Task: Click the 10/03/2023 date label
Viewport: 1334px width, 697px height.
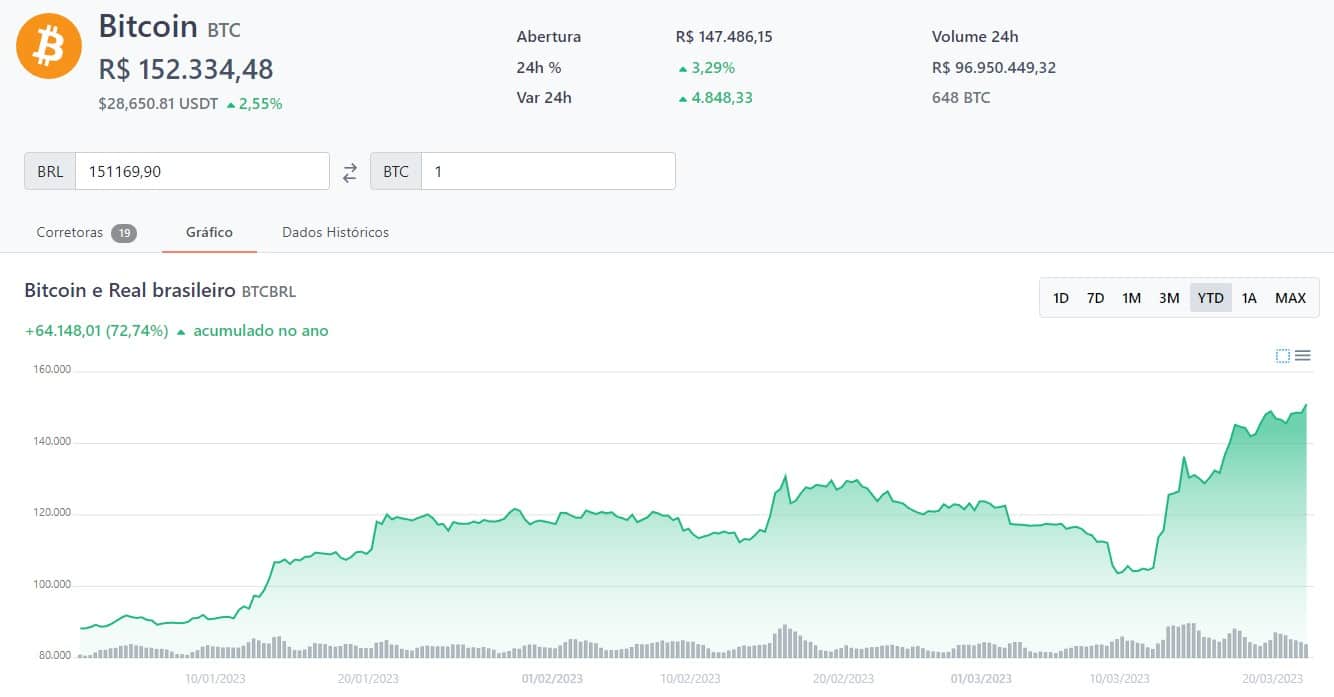Action: pos(1119,678)
